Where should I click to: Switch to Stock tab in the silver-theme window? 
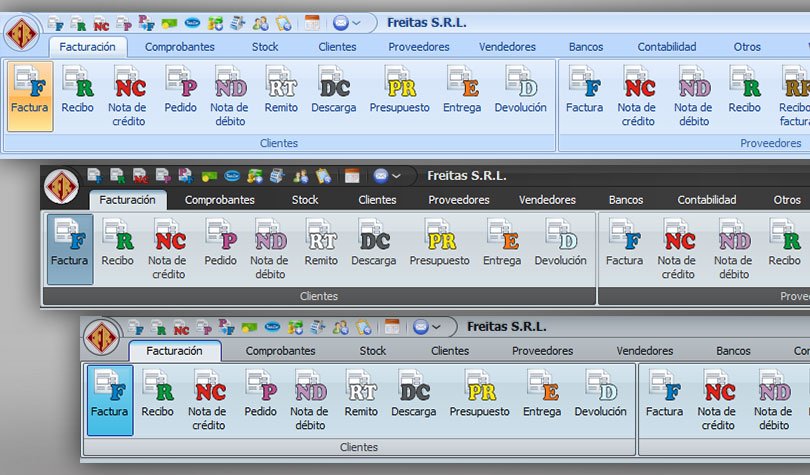372,351
